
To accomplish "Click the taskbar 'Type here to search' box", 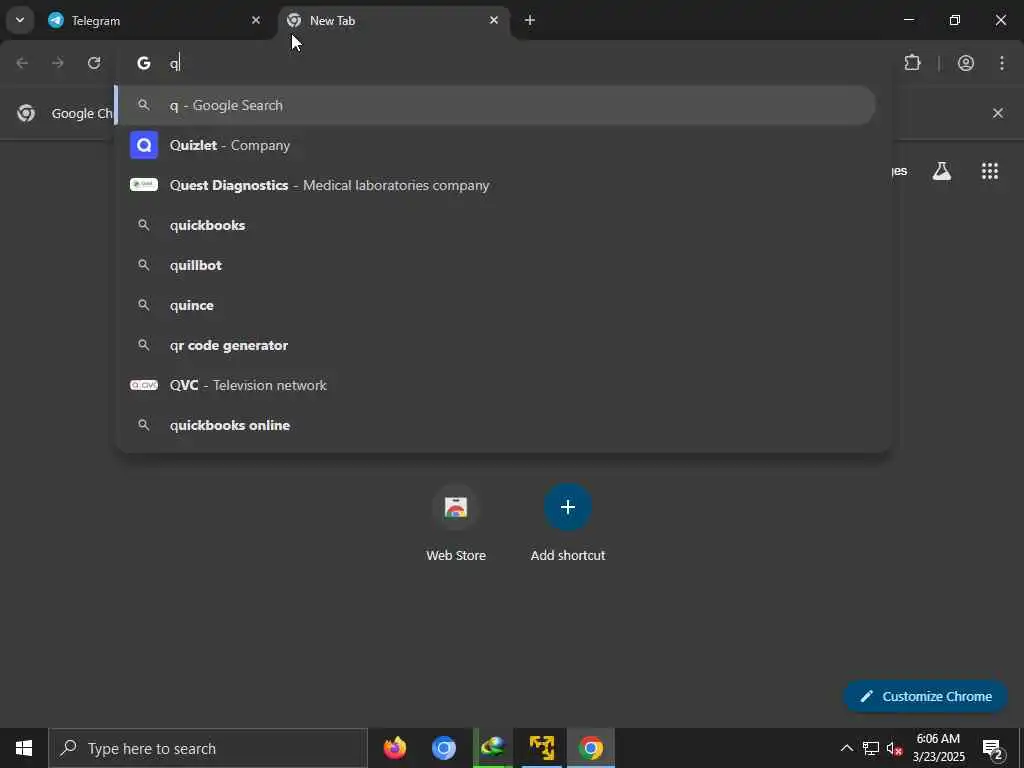I will 208,748.
